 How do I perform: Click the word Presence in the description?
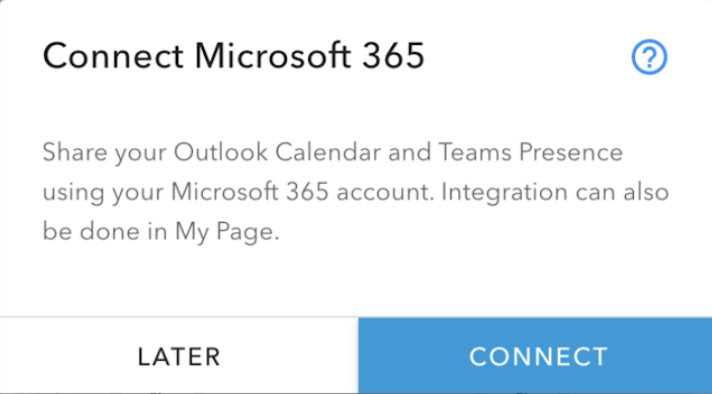pos(571,152)
